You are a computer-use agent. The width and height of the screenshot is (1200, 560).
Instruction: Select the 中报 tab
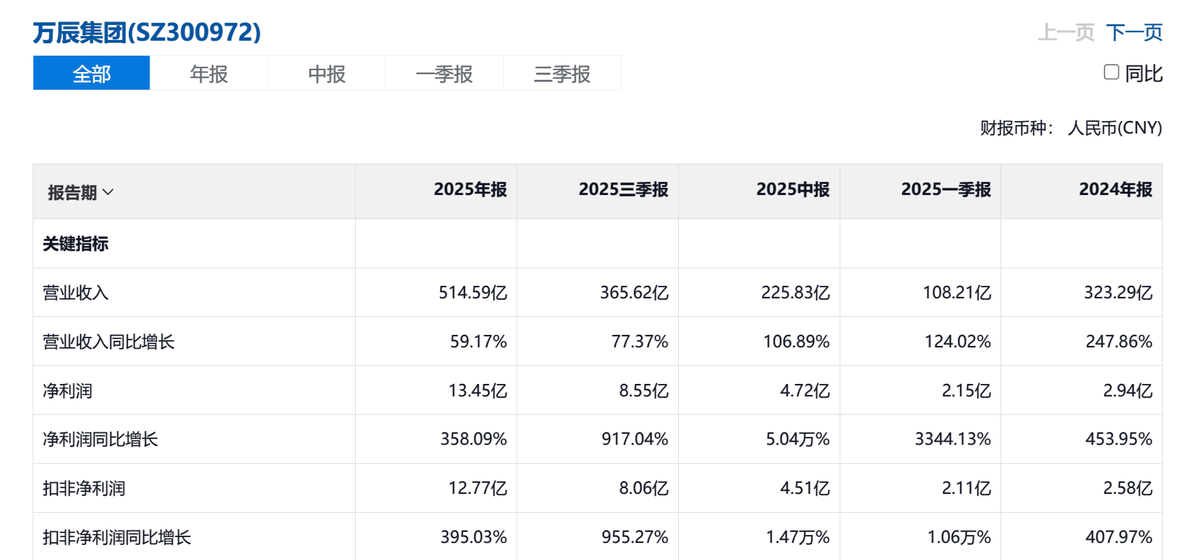click(x=327, y=74)
